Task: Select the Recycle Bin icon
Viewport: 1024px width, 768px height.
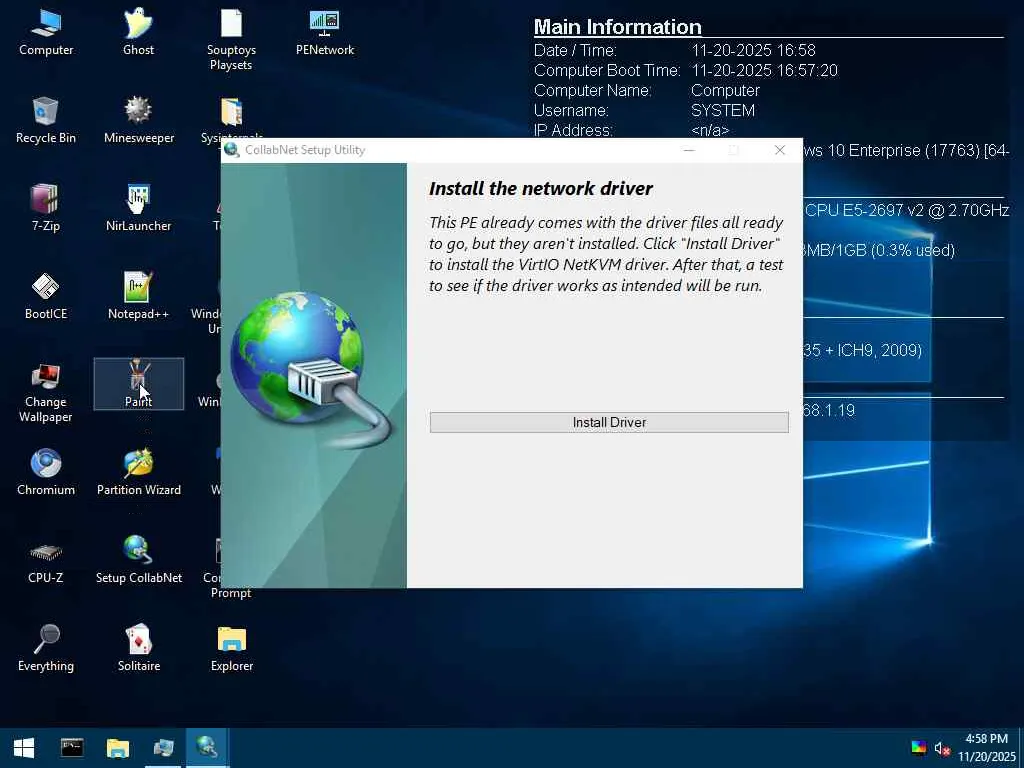Action: (46, 121)
